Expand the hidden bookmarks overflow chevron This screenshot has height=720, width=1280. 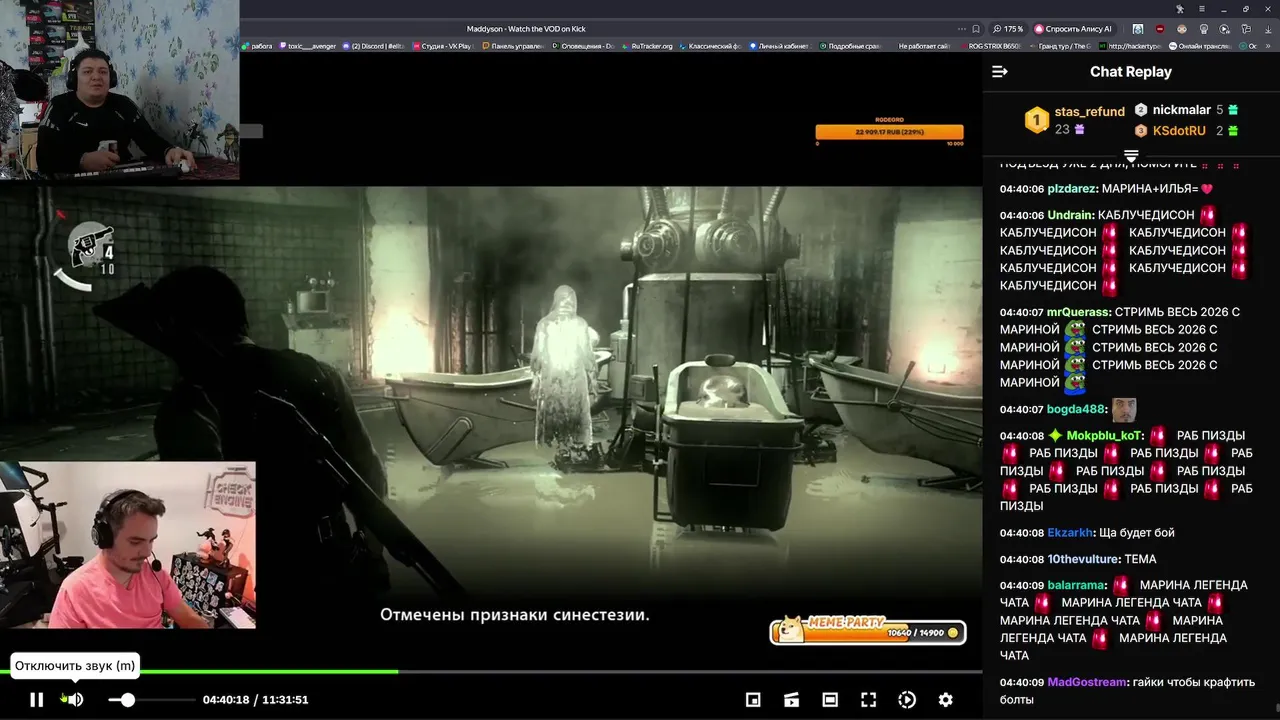(1269, 46)
